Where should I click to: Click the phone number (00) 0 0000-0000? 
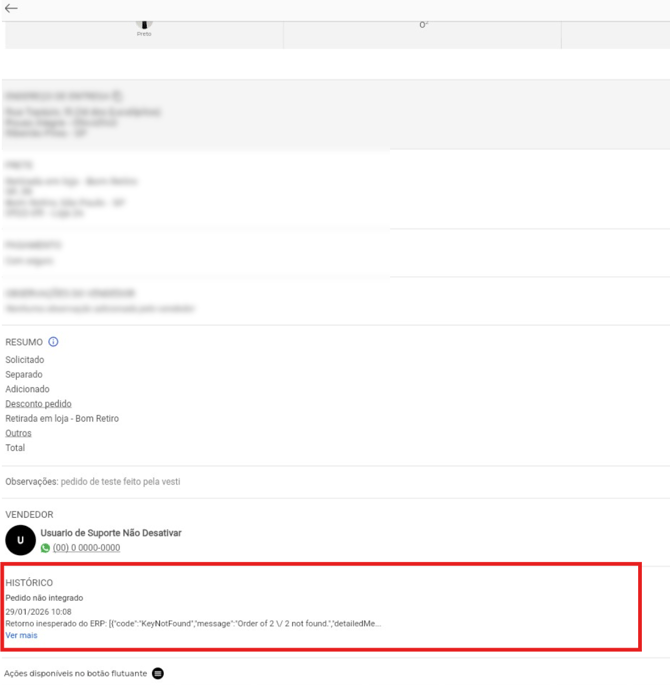coord(86,548)
